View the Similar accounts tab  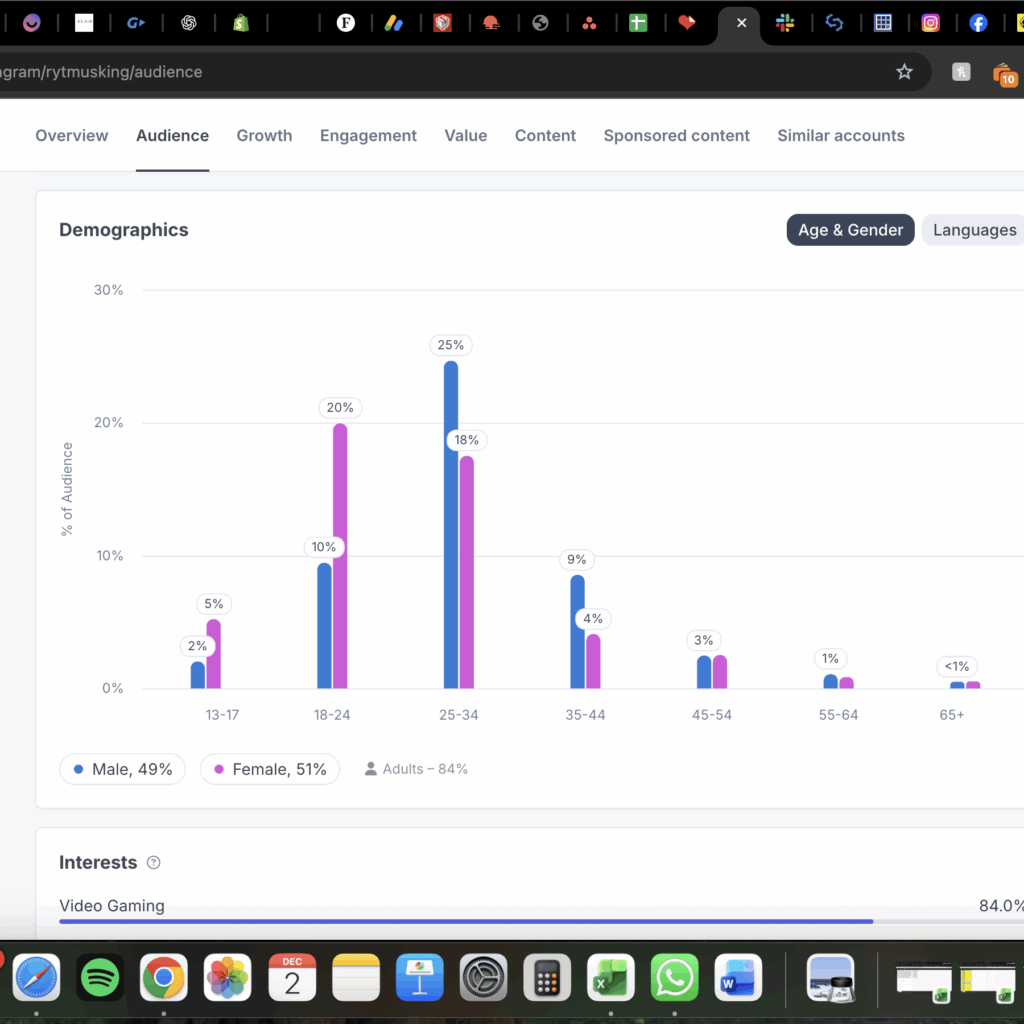(840, 136)
